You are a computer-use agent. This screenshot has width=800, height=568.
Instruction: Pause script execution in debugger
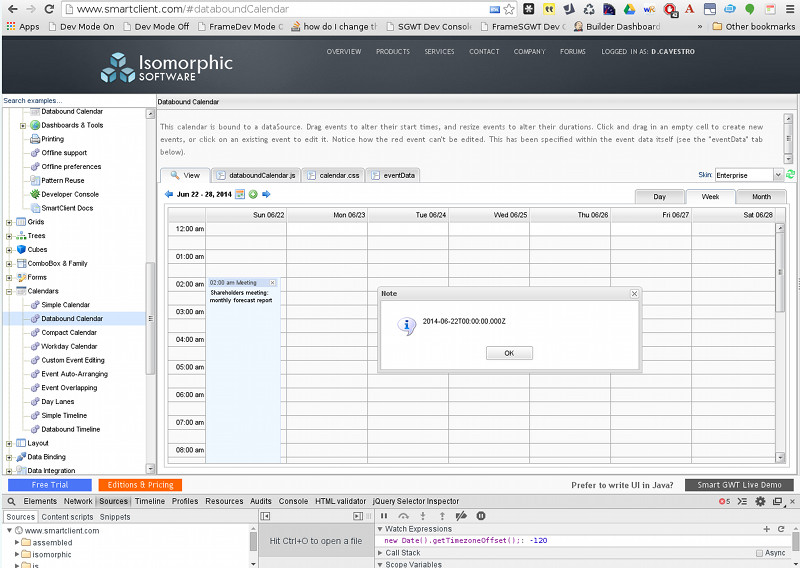coord(384,516)
